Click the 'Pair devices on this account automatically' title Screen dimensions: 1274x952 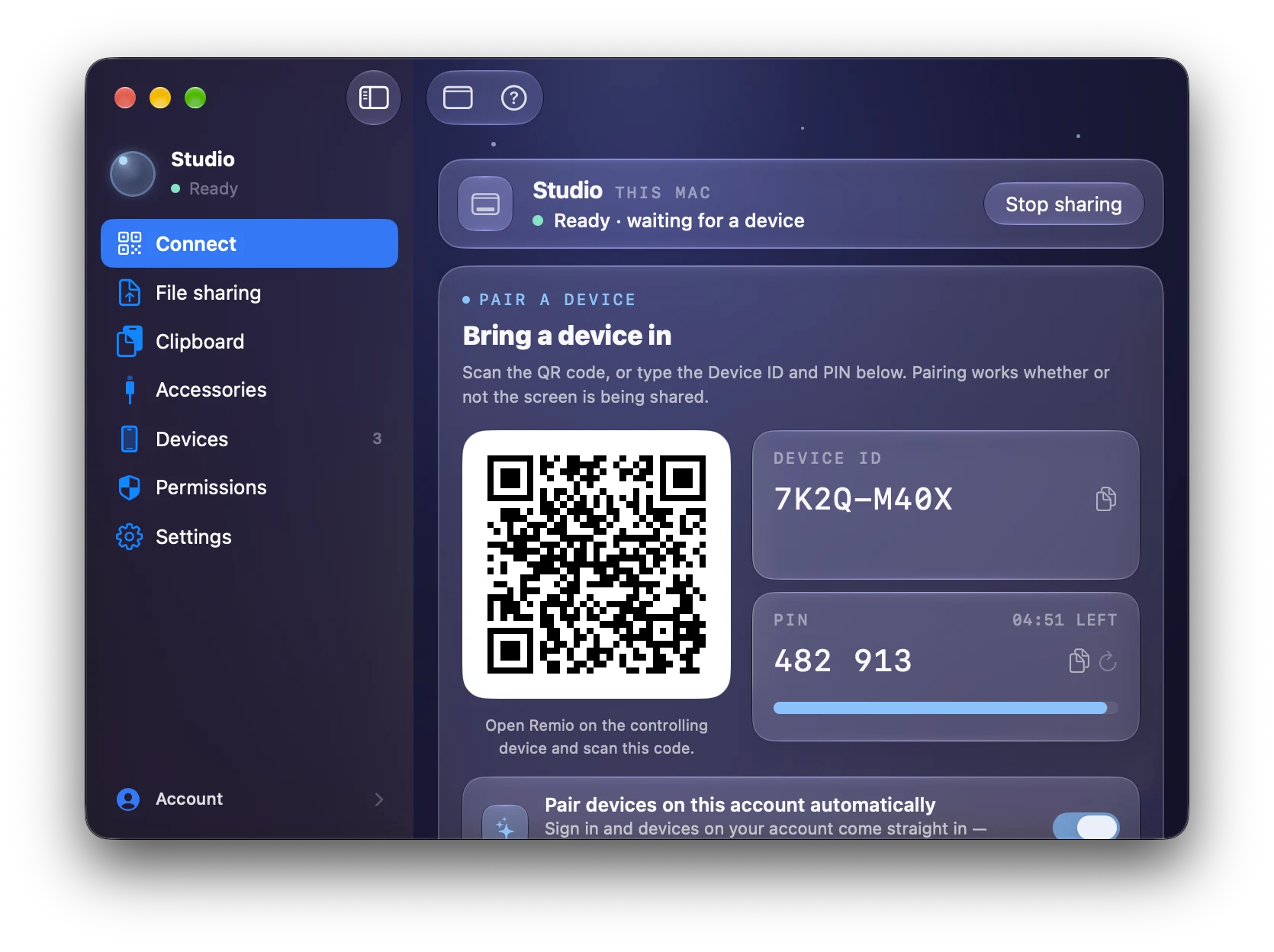[740, 805]
